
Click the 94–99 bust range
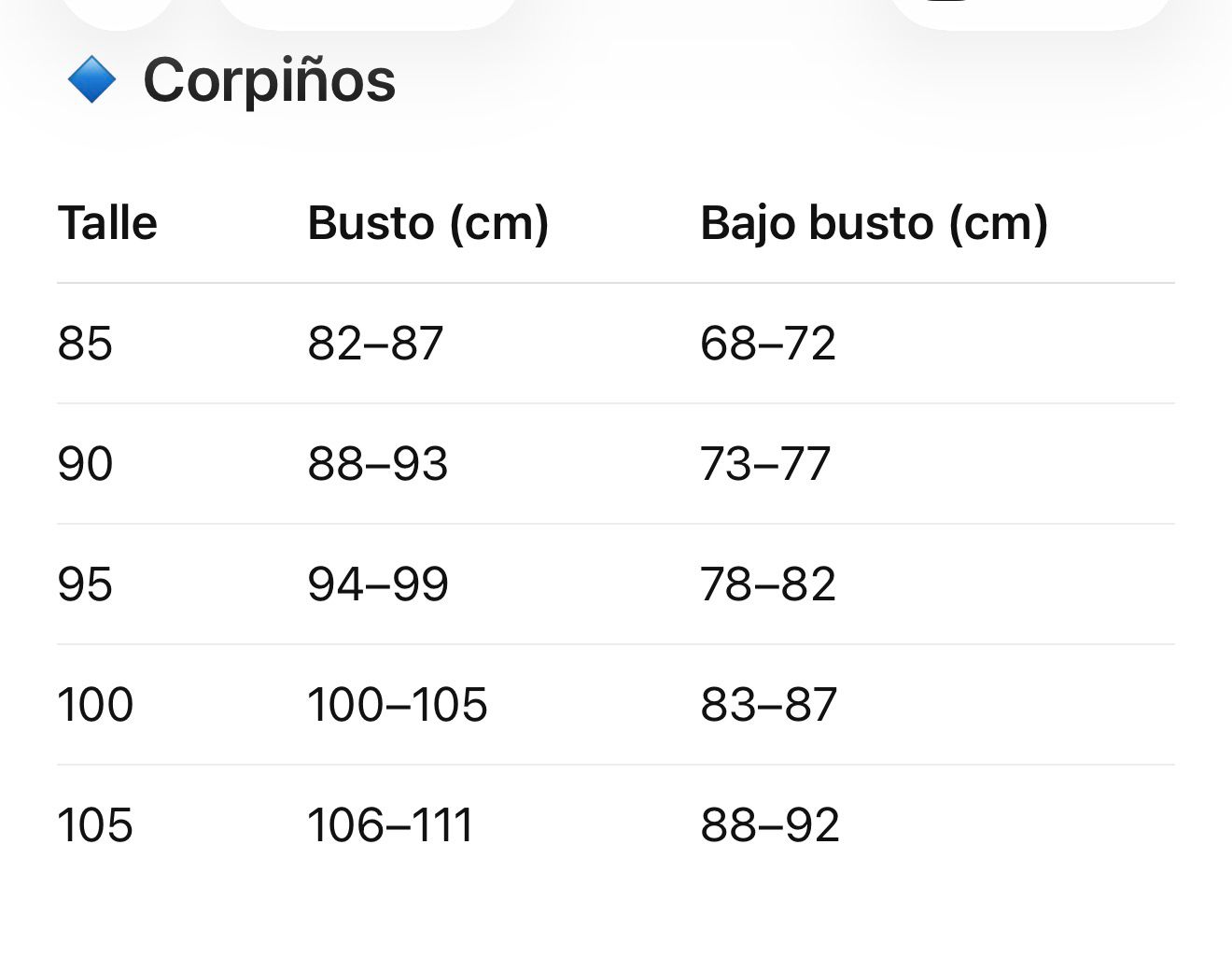coord(377,584)
